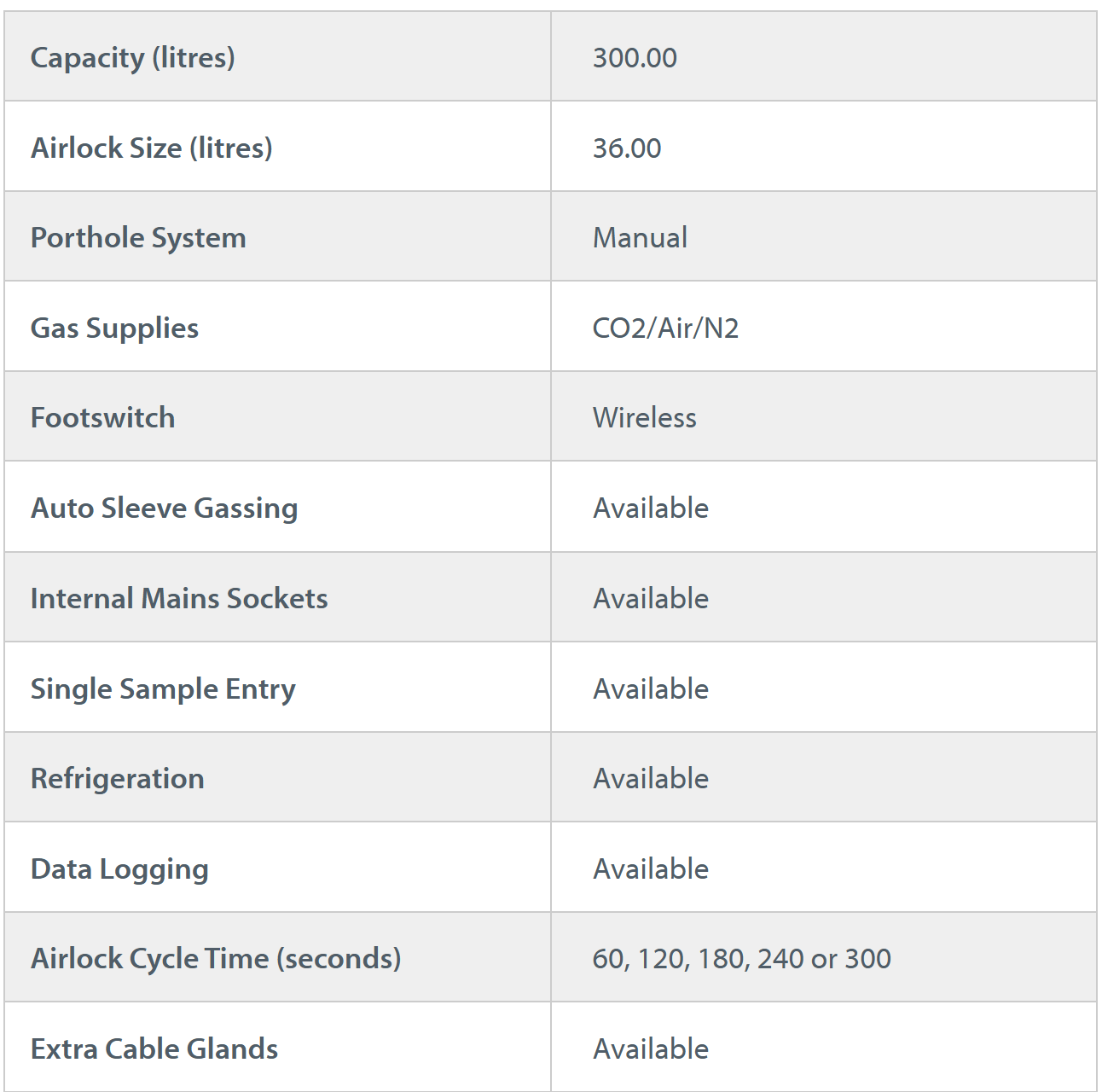Image resolution: width=1102 pixels, height=1092 pixels.
Task: Select the 300.00 capacity value
Action: (635, 58)
